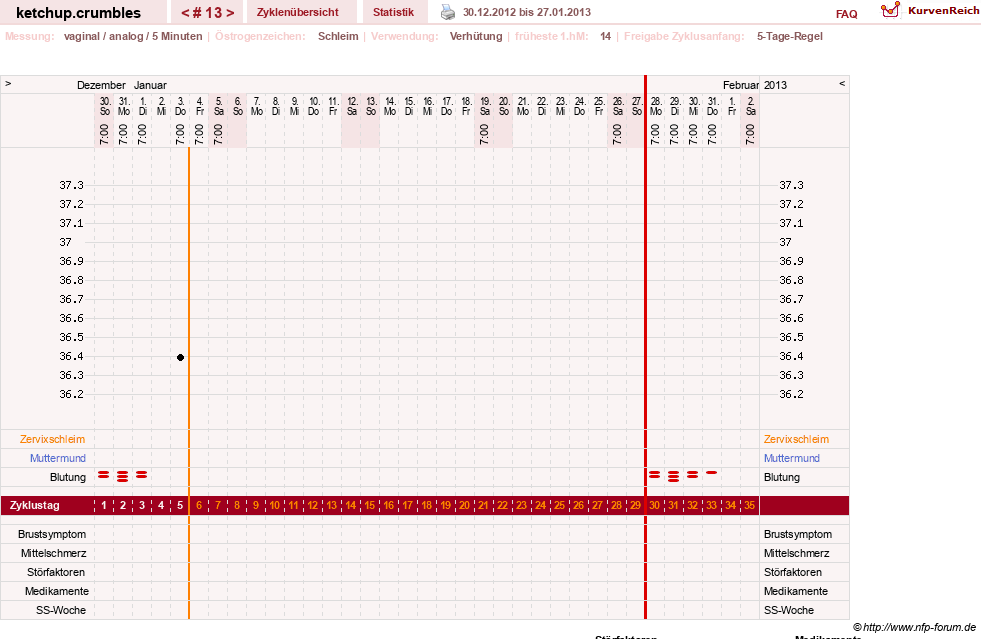Screen dimensions: 981x639
Task: Click the Schleim estrogen sign value
Action: coord(338,36)
